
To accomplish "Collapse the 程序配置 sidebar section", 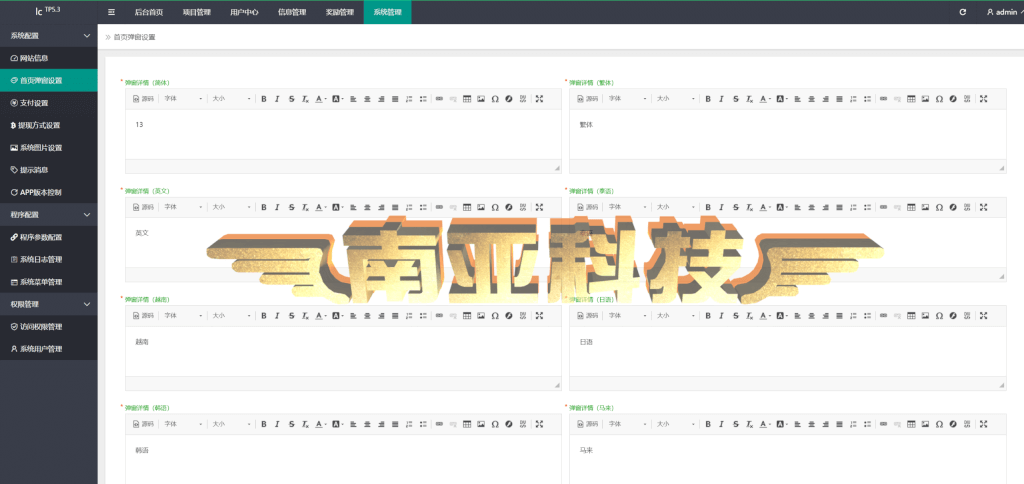I will [x=49, y=214].
